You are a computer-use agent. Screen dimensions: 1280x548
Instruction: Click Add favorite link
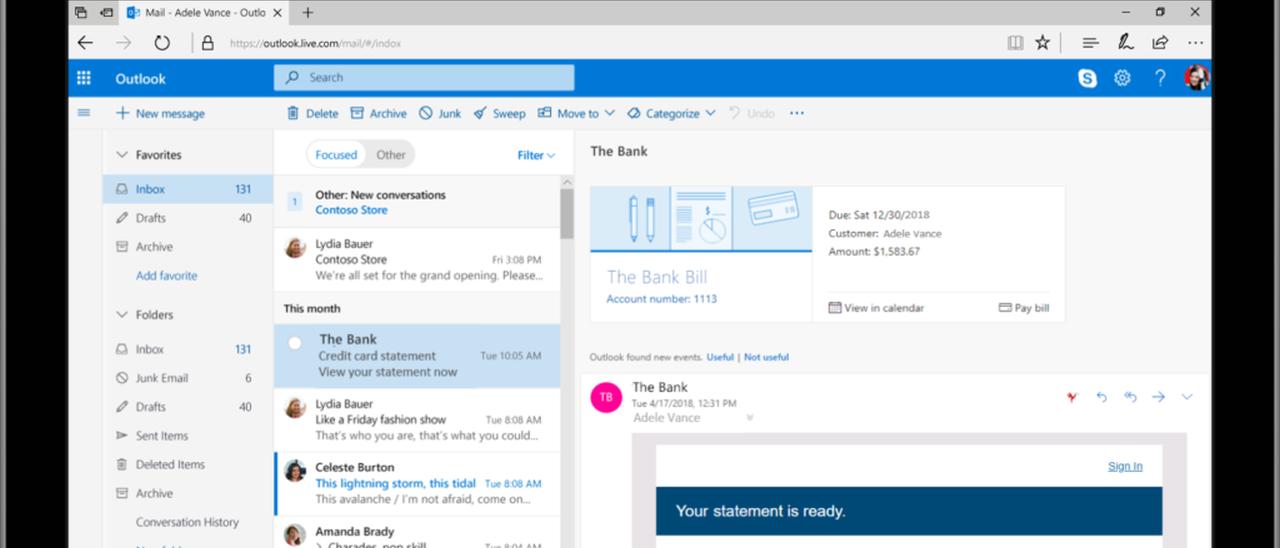(166, 276)
